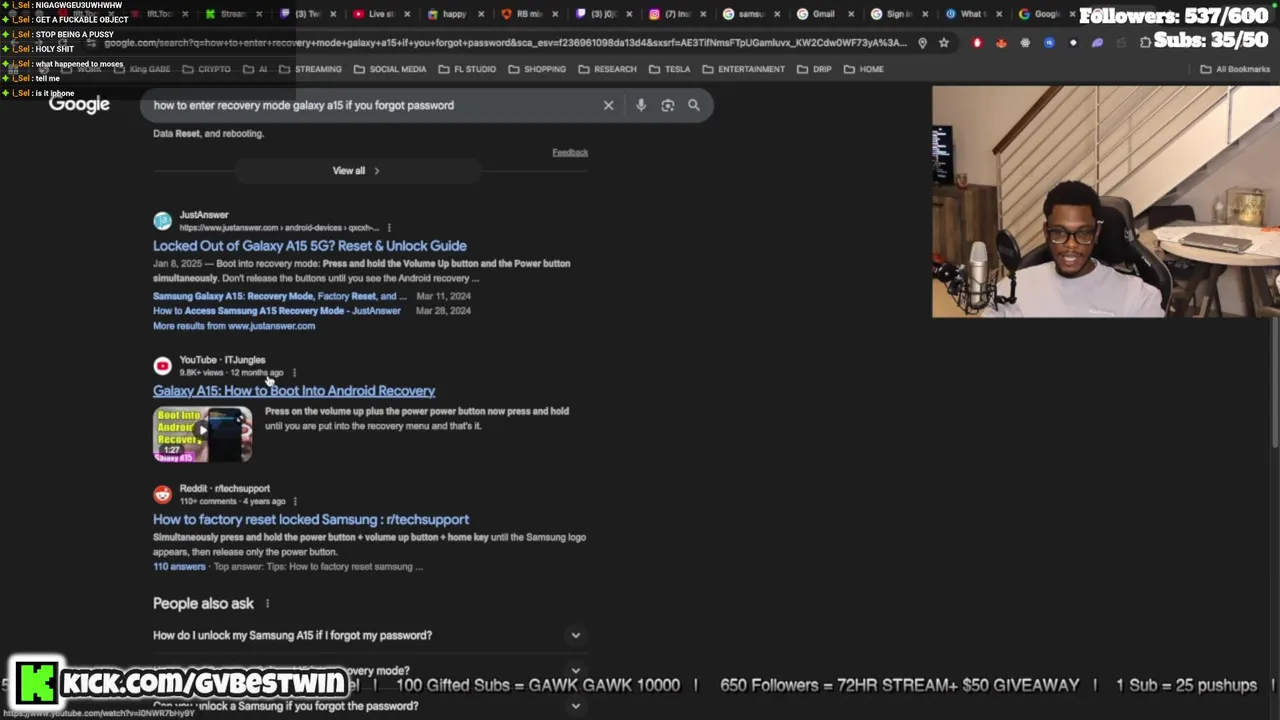
Task: Start voice search with the microphone icon
Action: [641, 105]
